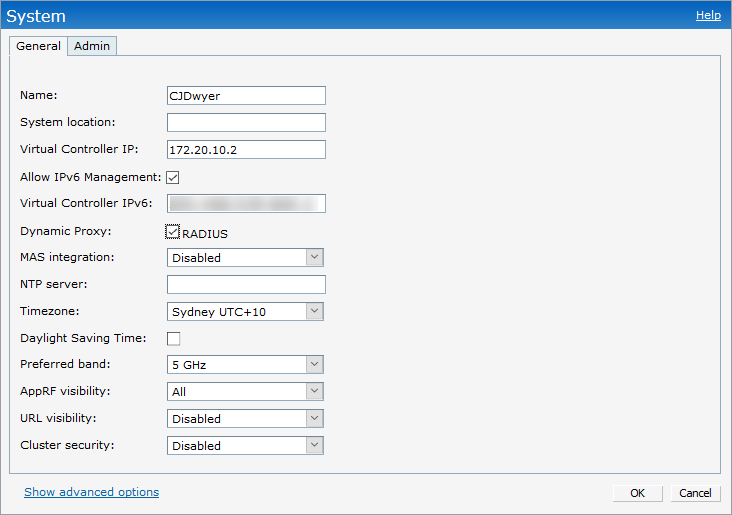
Task: Click Show advanced options link
Action: point(91,492)
